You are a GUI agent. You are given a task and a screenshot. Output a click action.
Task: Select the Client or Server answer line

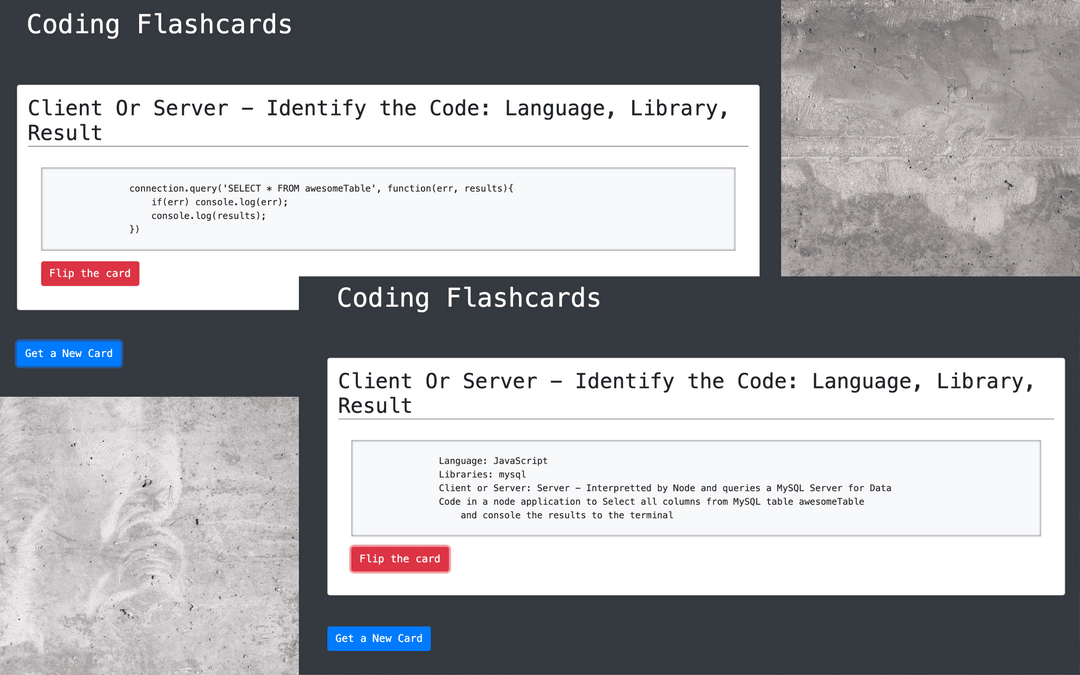coord(664,488)
